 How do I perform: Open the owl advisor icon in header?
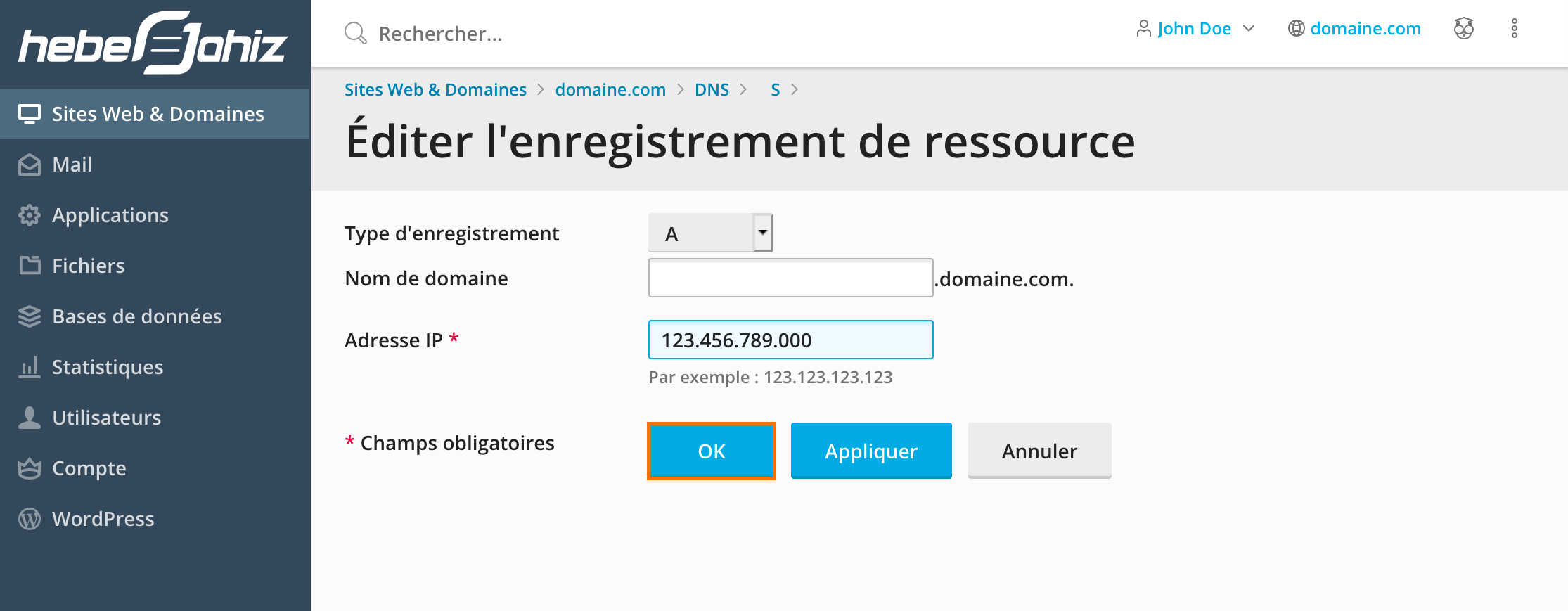click(x=1464, y=29)
